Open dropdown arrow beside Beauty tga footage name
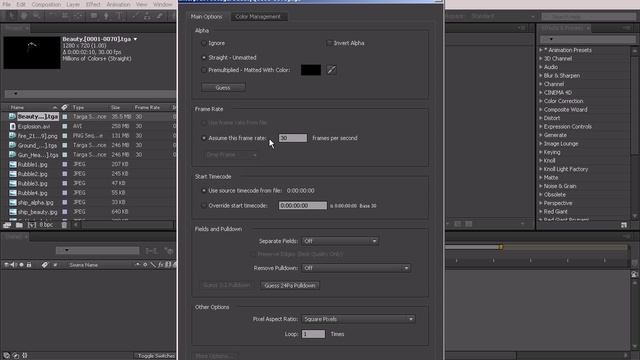 tap(135, 39)
